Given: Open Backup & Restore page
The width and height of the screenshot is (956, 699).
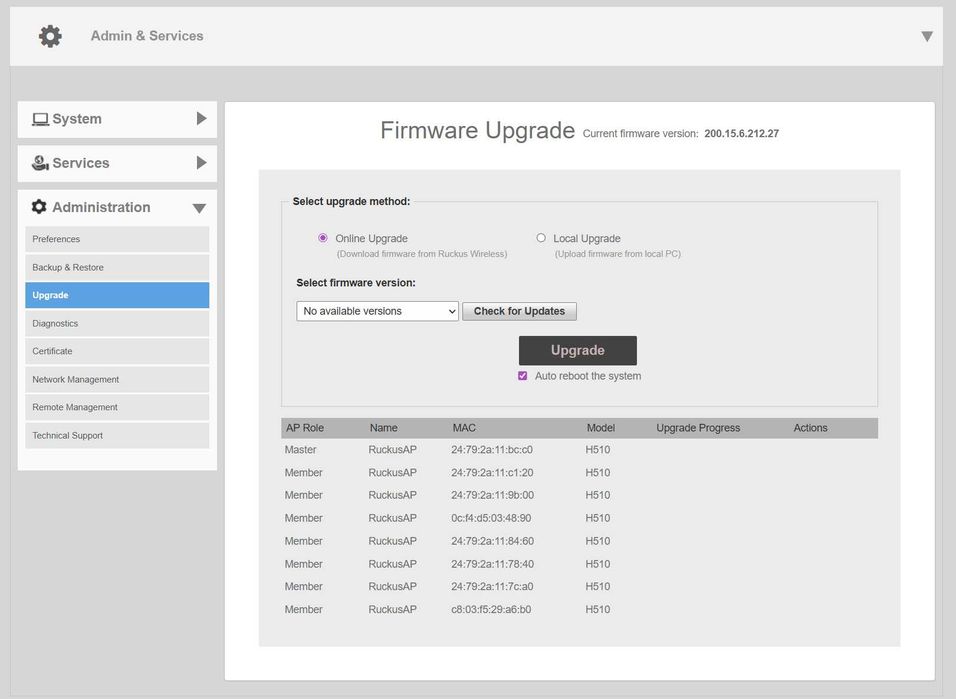Looking at the screenshot, I should click(x=117, y=267).
